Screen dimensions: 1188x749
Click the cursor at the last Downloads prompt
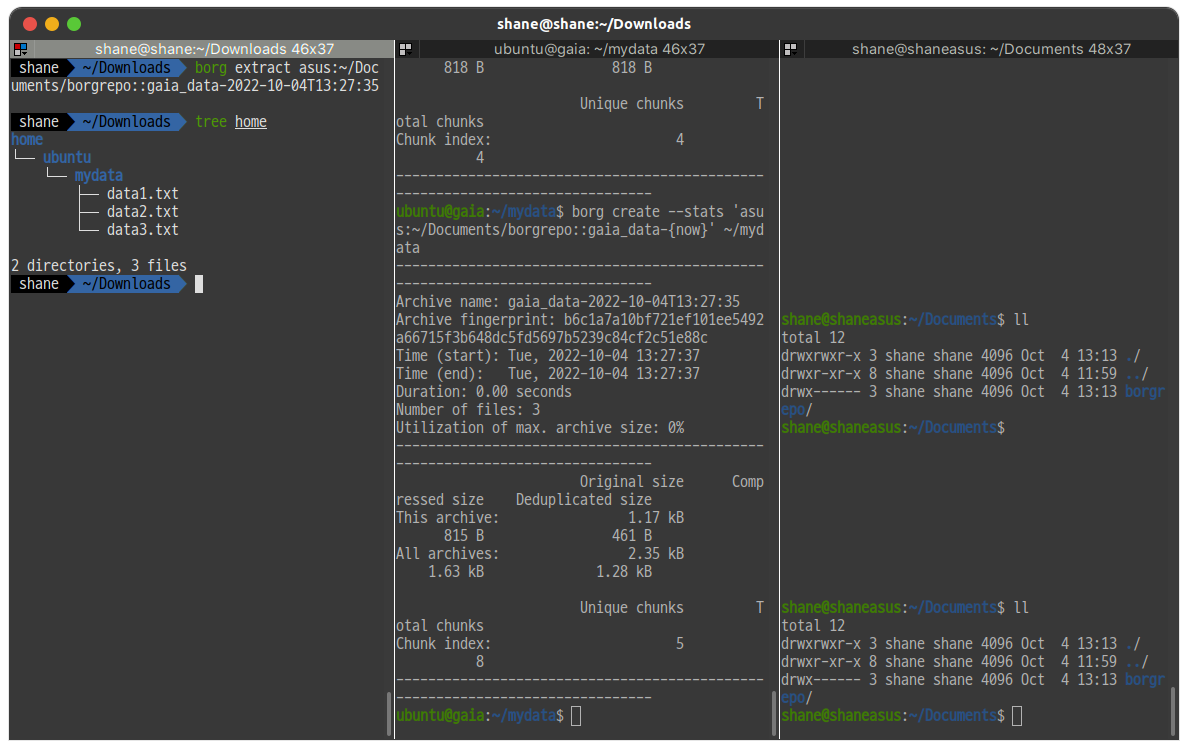[x=199, y=284]
